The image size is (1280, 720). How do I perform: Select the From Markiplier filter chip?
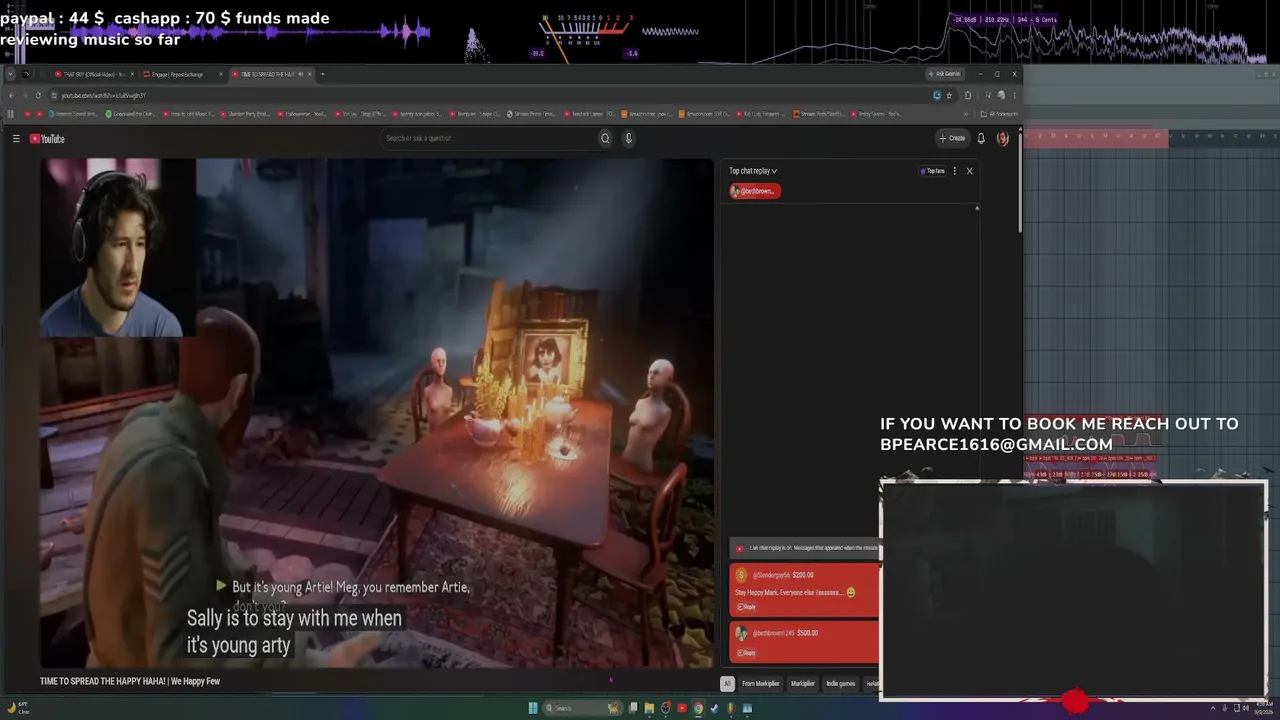(x=761, y=684)
